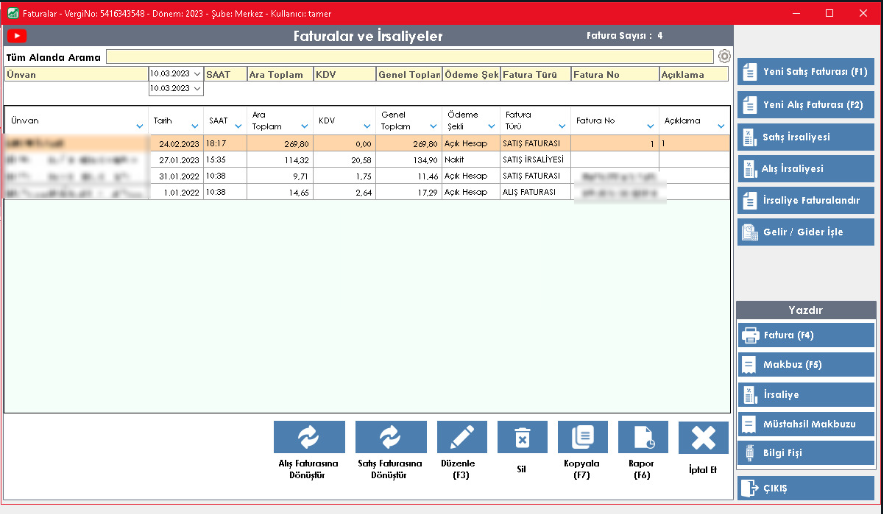Open Fatura No column filter arrow
This screenshot has width=883, height=514.
(x=650, y=126)
